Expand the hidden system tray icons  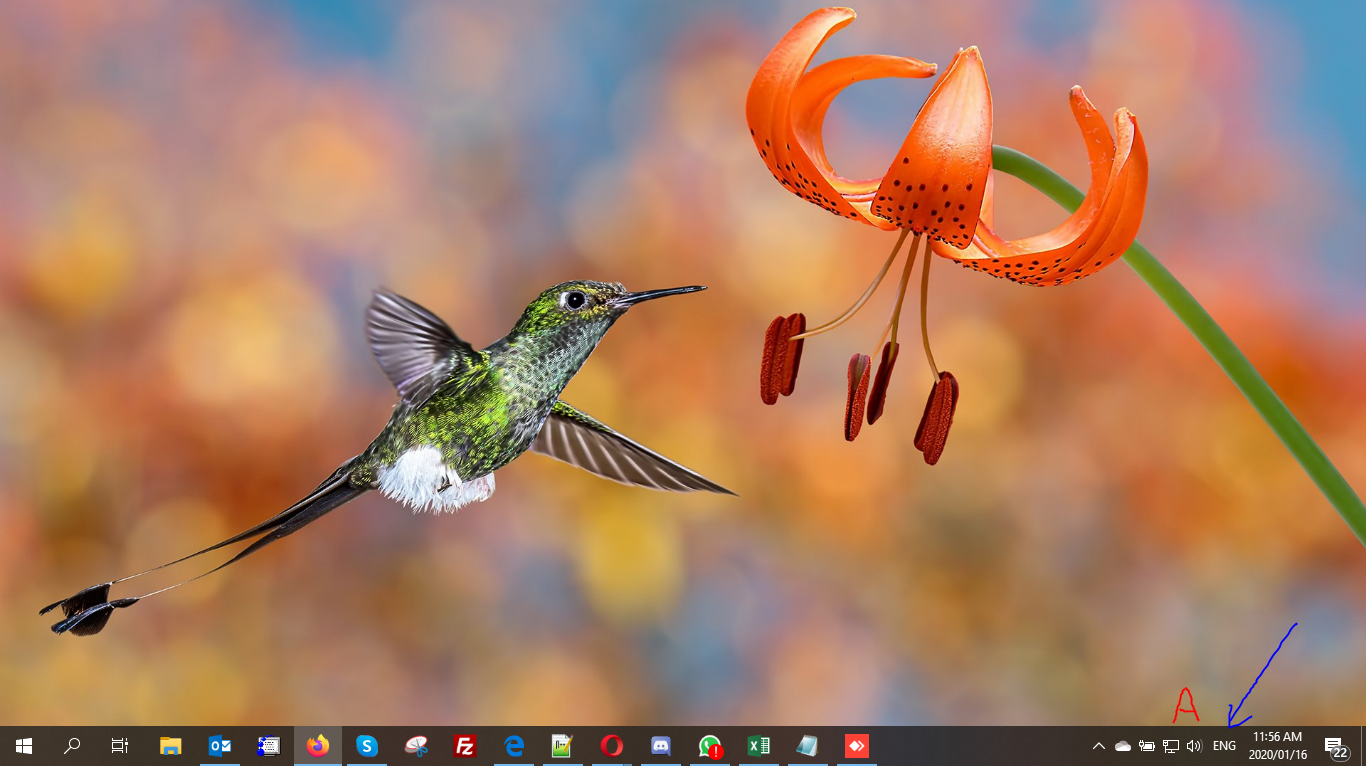pyautogui.click(x=1099, y=746)
